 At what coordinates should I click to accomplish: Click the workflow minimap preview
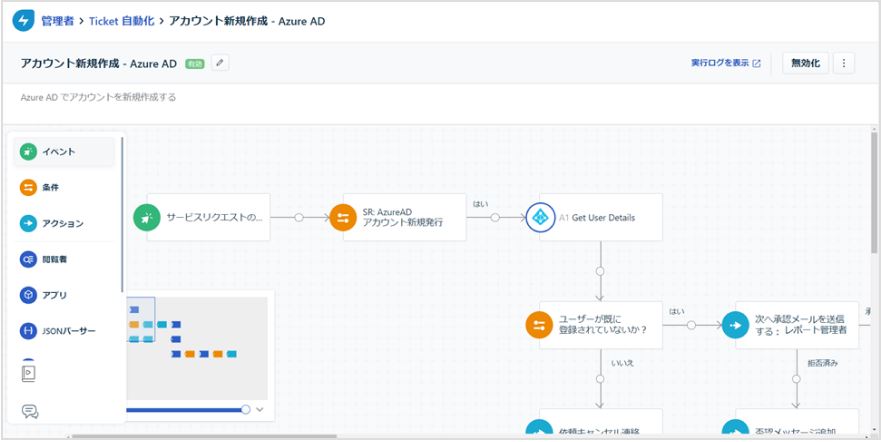tap(195, 346)
